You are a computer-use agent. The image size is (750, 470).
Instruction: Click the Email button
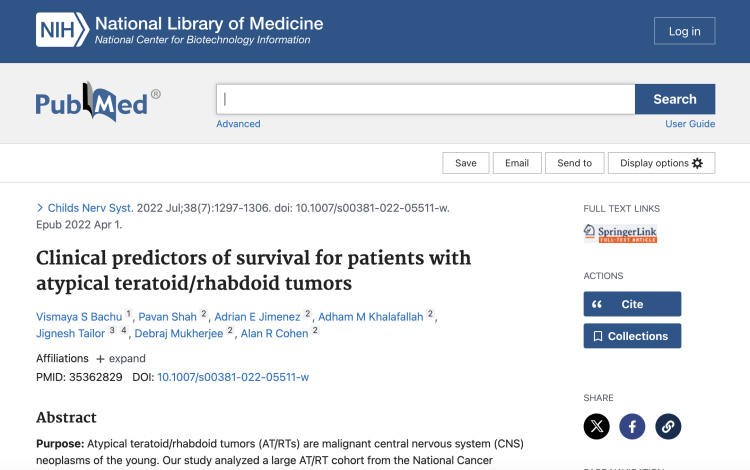pos(517,163)
